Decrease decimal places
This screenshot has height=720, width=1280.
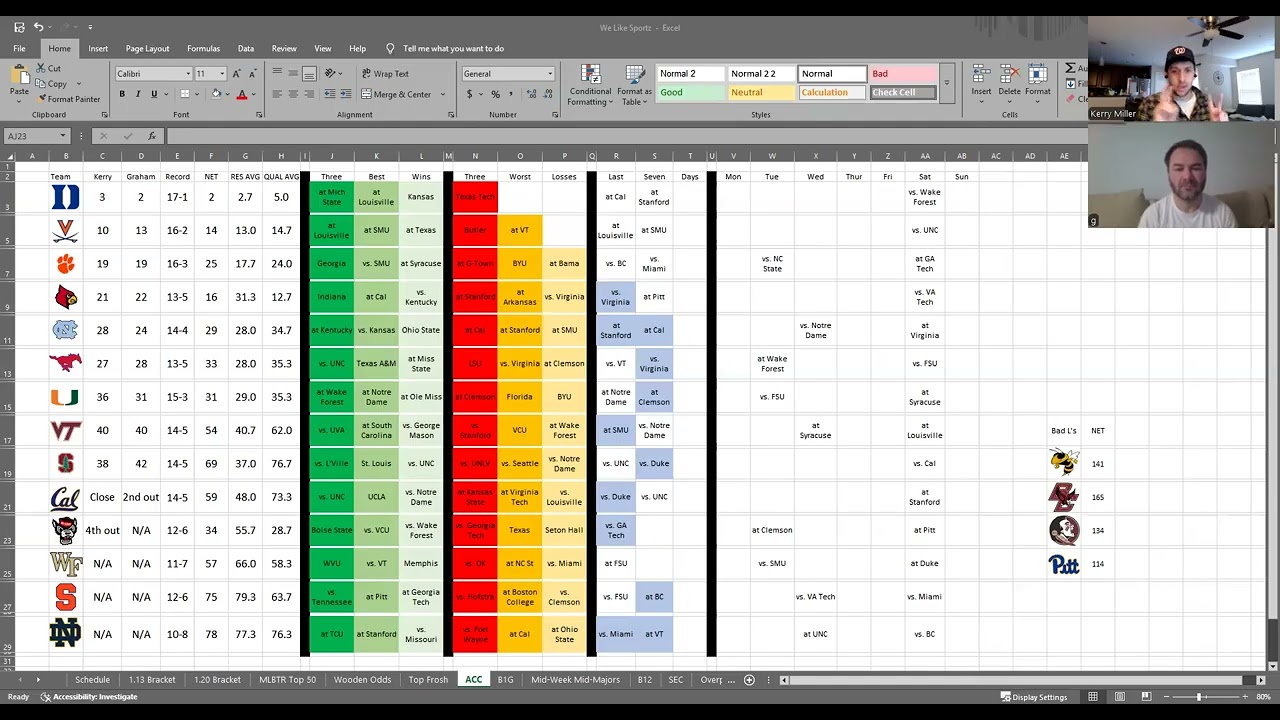[x=545, y=94]
